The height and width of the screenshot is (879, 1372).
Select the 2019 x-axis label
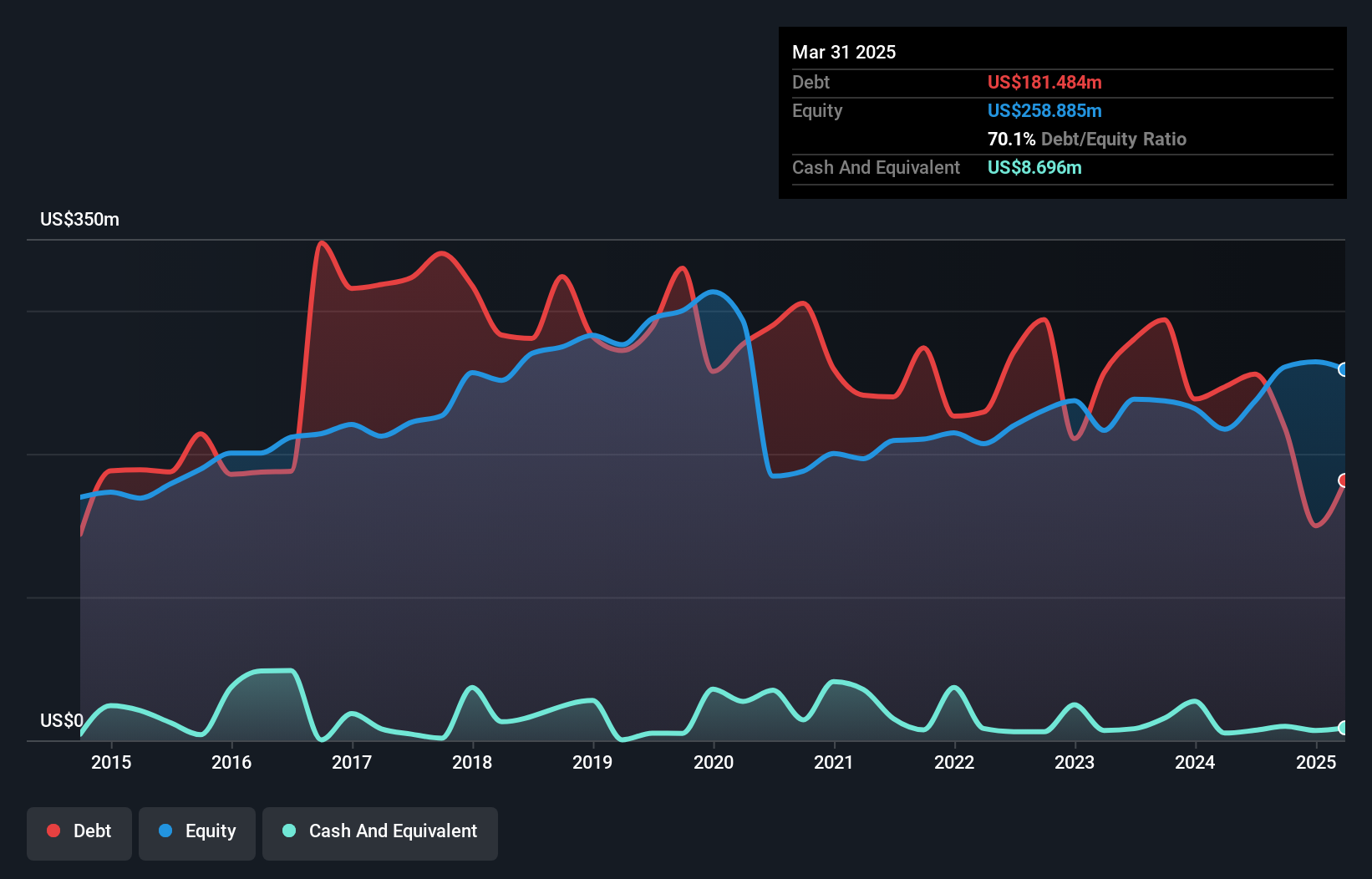[x=592, y=762]
